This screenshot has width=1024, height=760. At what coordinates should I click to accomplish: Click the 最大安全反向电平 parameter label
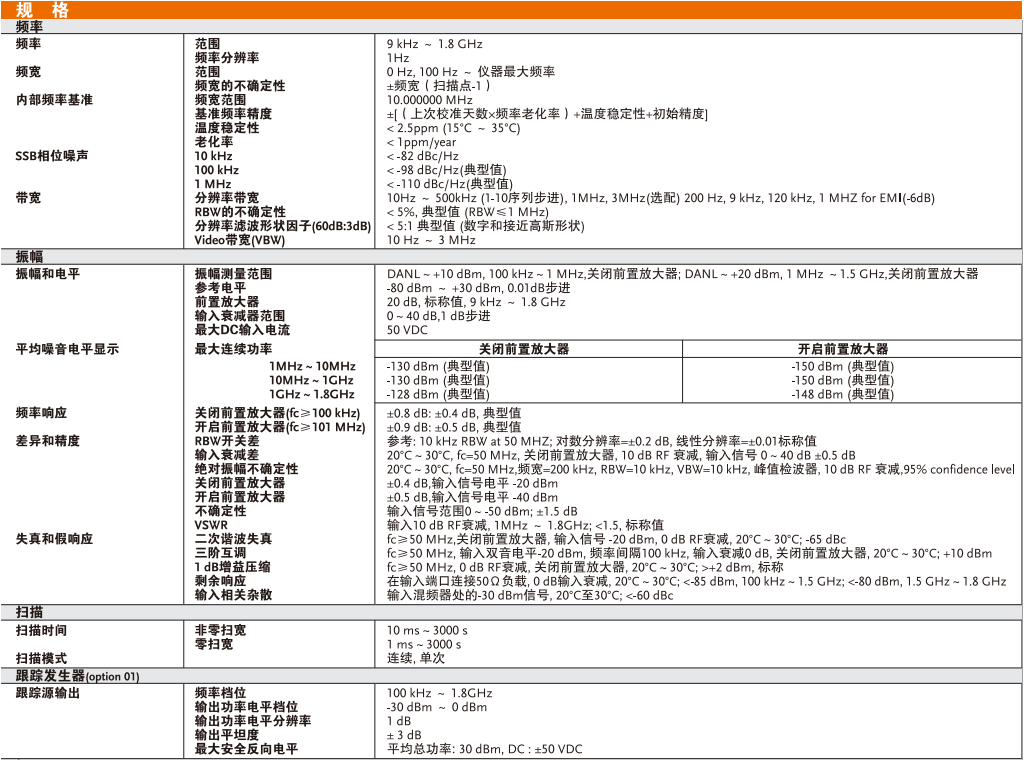[246, 749]
